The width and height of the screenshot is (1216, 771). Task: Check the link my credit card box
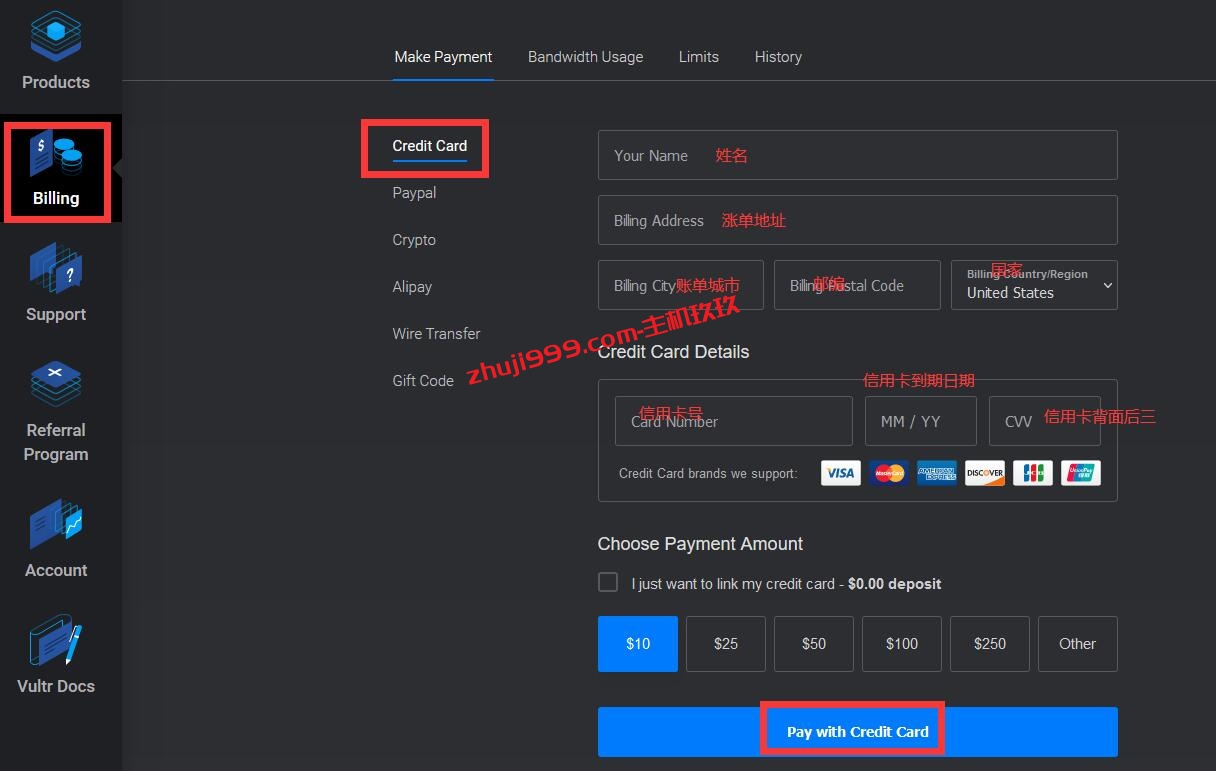coord(608,582)
